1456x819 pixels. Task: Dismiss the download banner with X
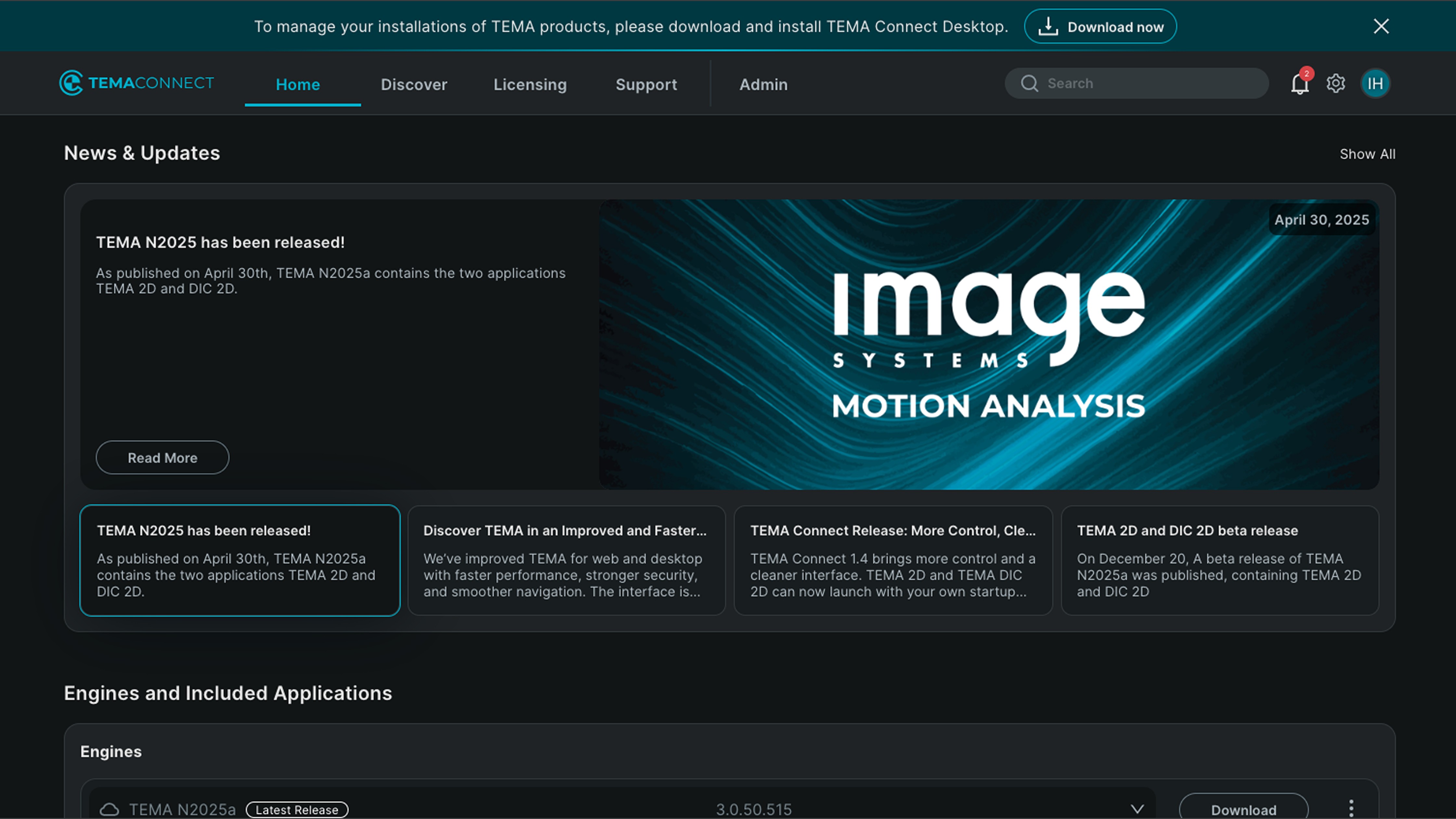(1381, 26)
